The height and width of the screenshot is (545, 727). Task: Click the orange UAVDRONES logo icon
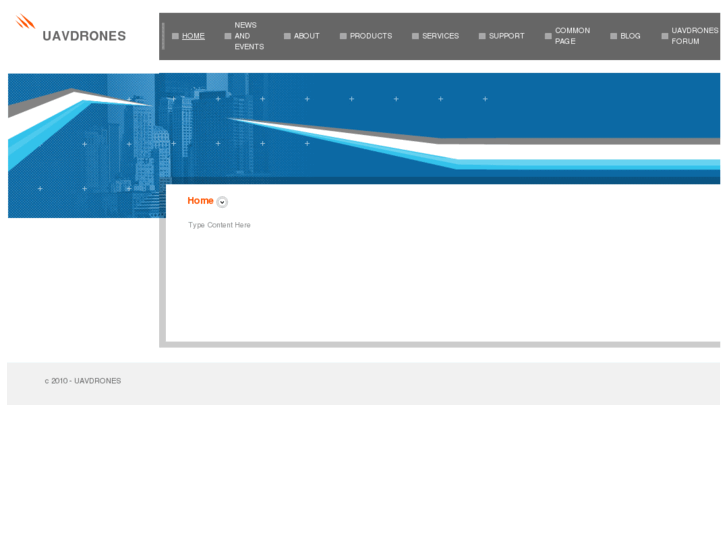(26, 21)
